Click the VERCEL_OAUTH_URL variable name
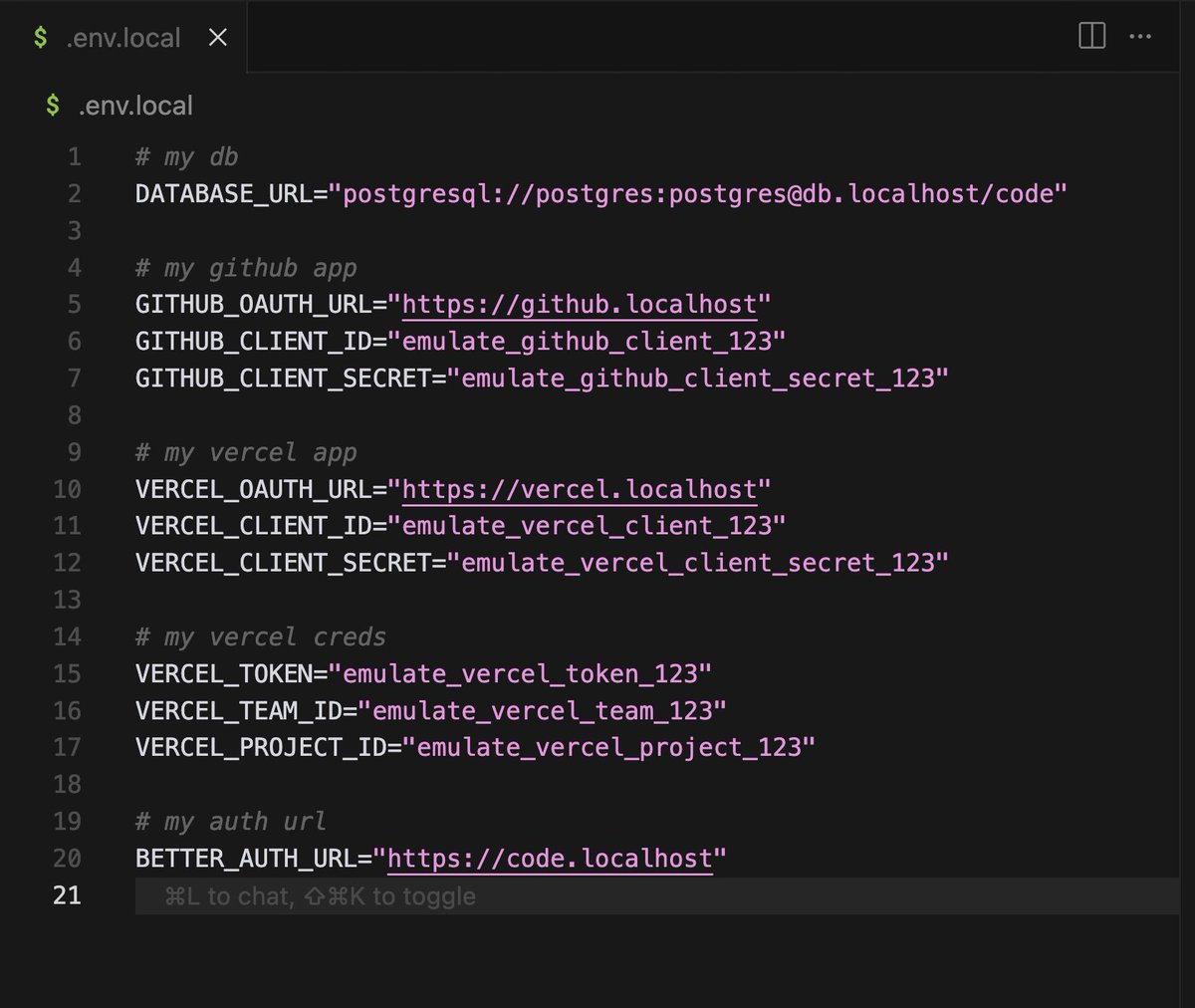Image resolution: width=1195 pixels, height=1008 pixels. [254, 490]
